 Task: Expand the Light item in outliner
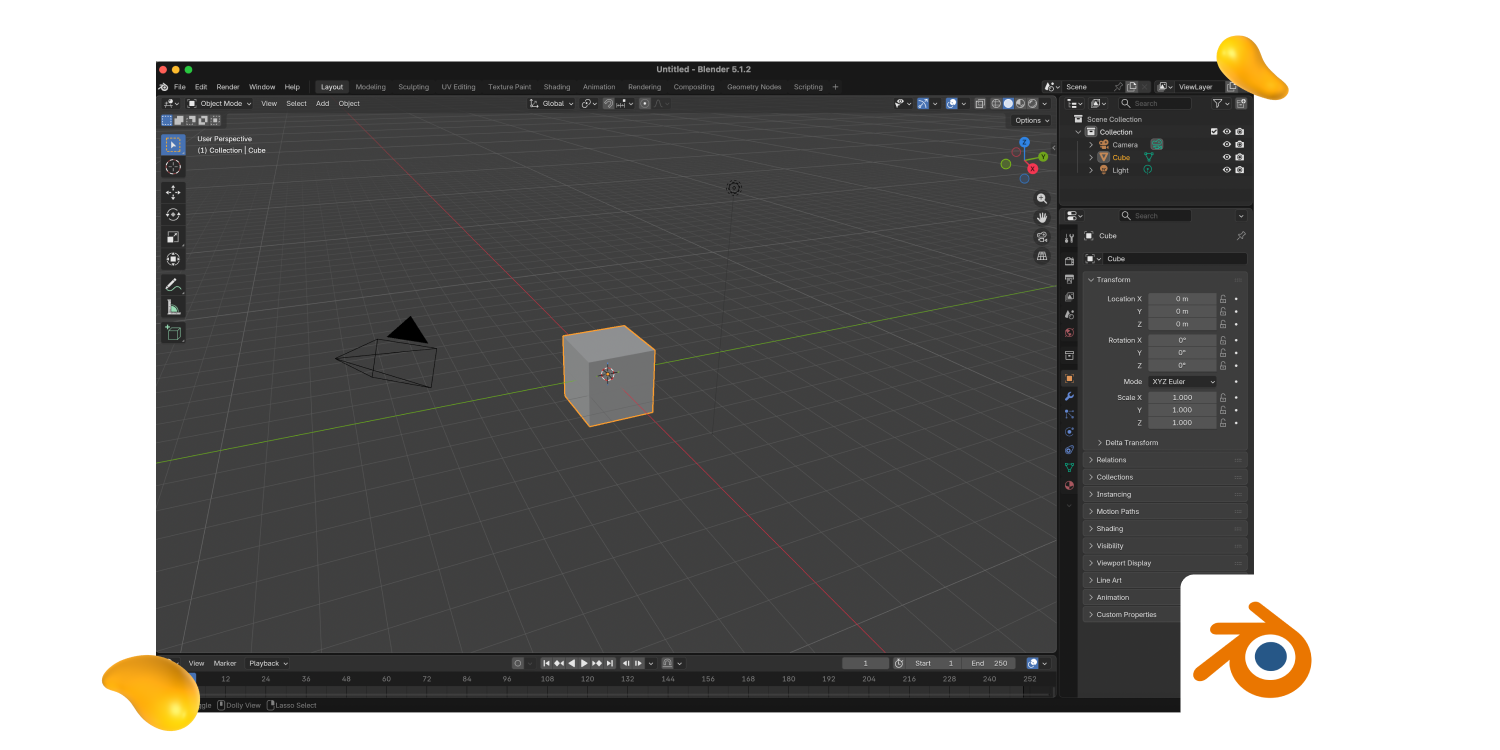pos(1091,170)
